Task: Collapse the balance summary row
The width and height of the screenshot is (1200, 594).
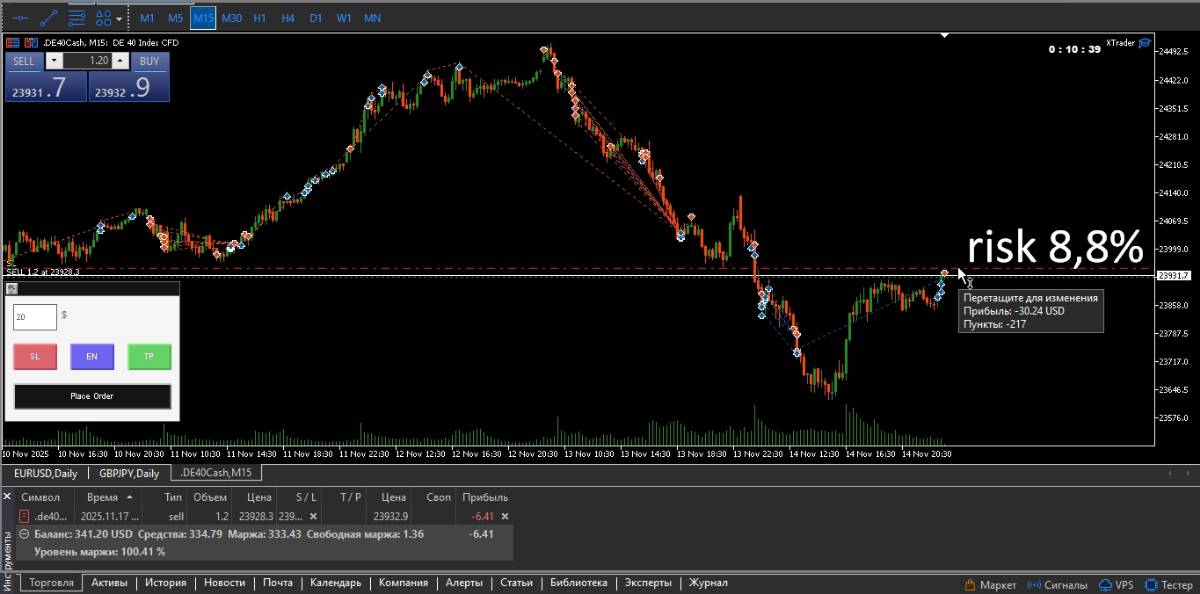Action: [x=25, y=534]
